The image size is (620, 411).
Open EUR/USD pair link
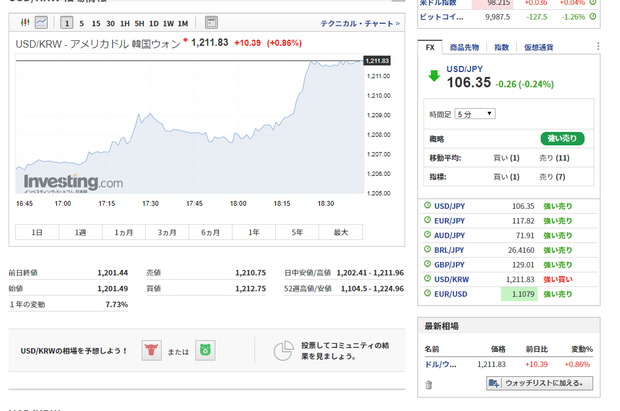coord(451,294)
